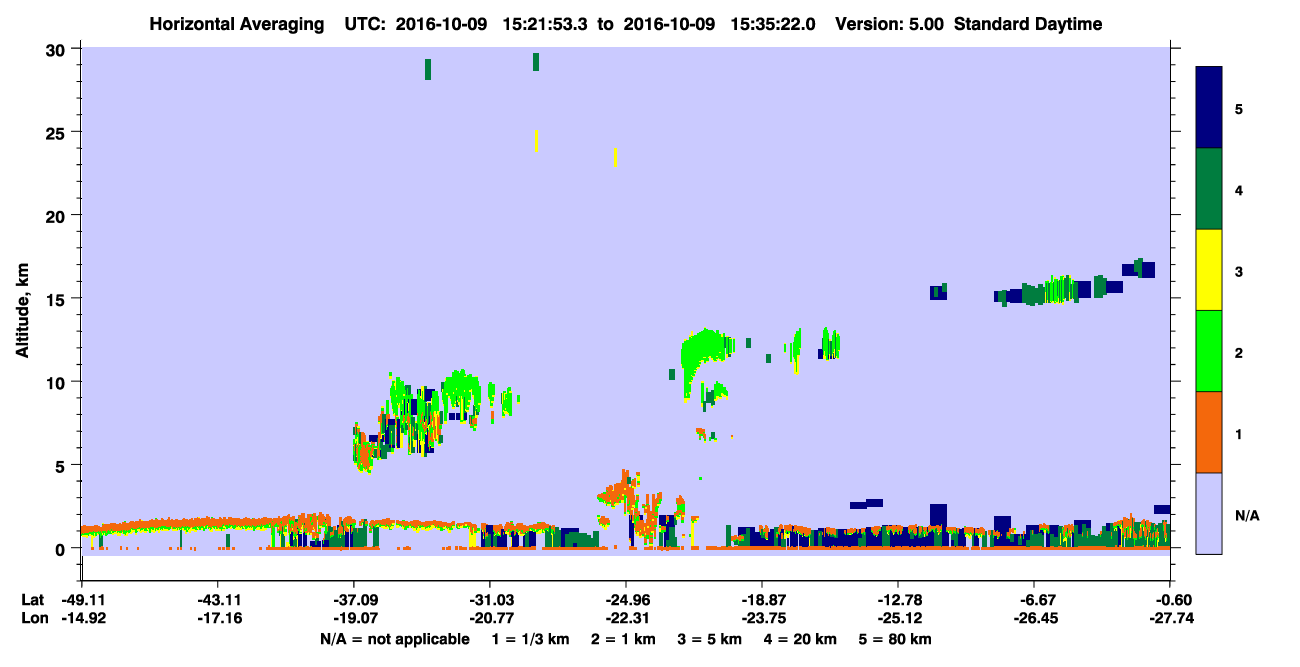
Task: Click the lavender N/A colorbar segment
Action: 1209,512
